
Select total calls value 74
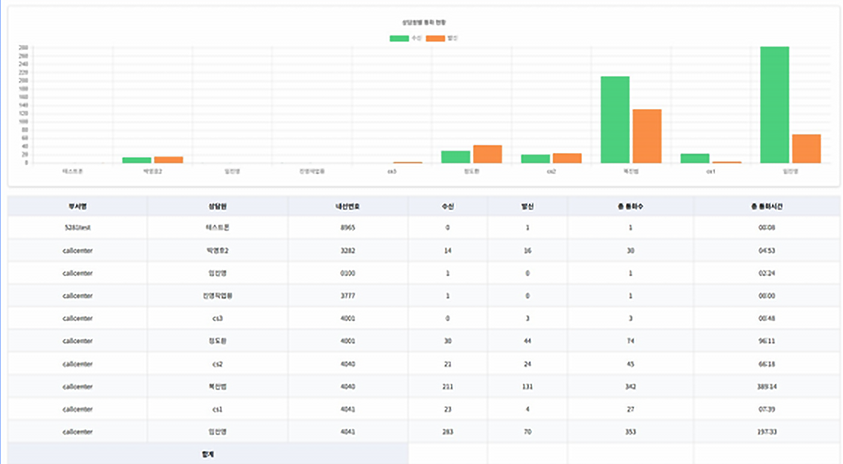pos(630,341)
